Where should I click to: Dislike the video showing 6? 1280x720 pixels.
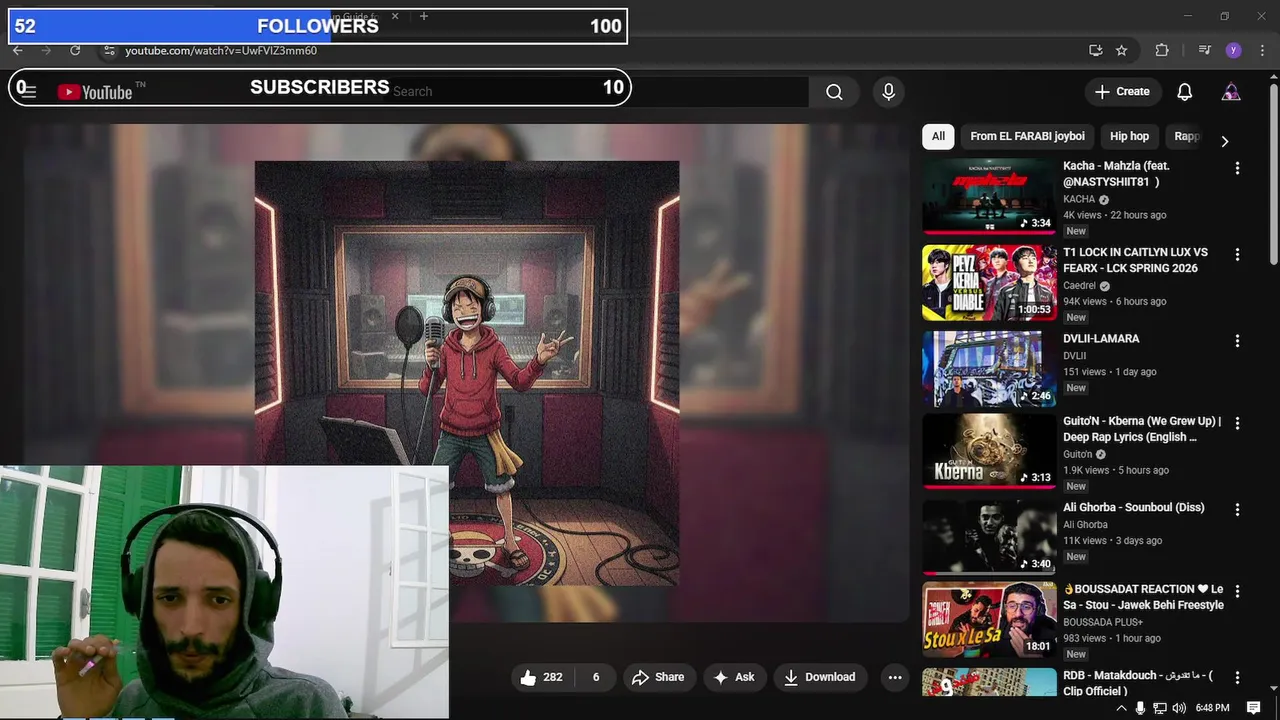(595, 677)
